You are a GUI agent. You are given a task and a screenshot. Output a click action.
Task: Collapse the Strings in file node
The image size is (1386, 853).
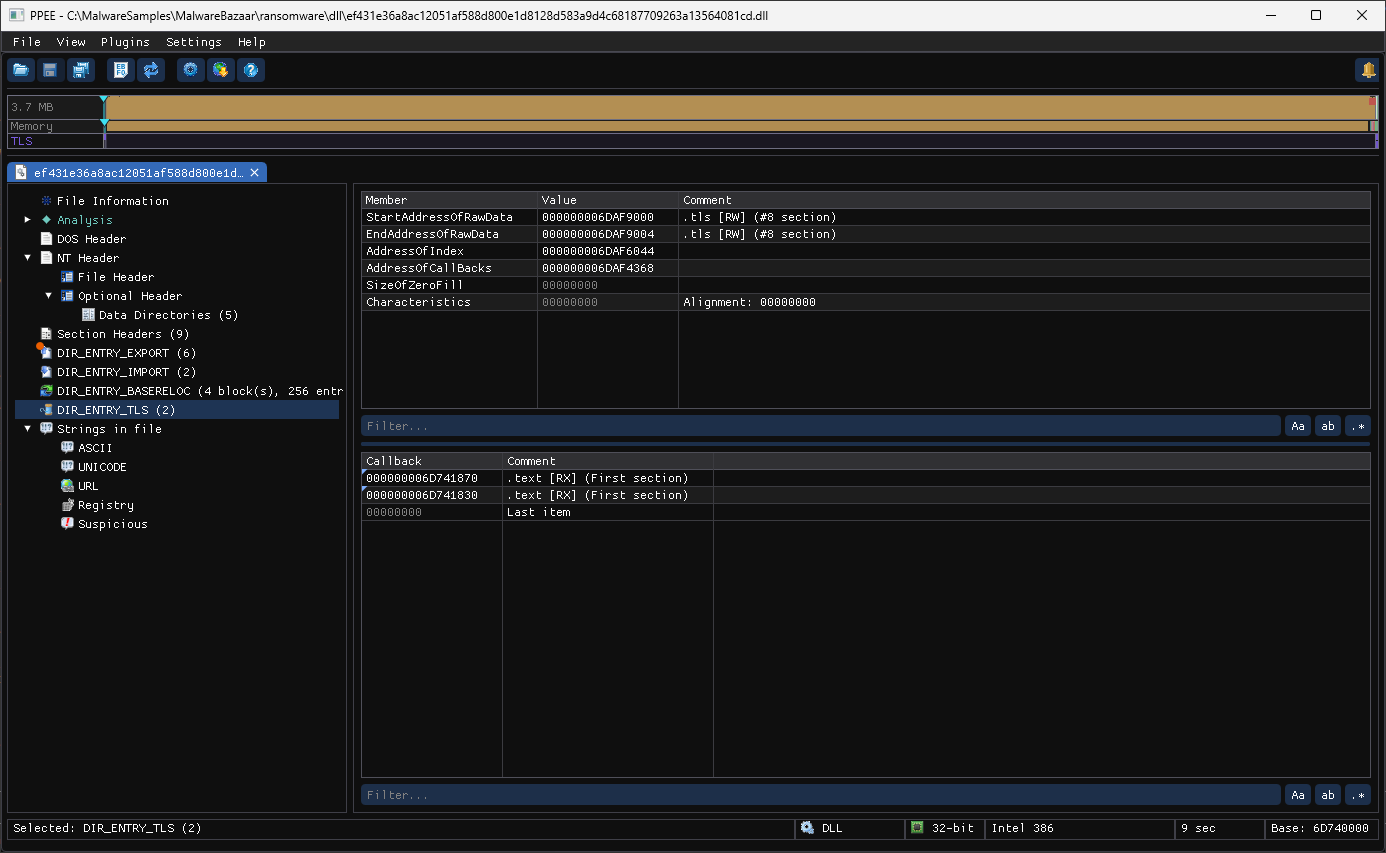28,429
